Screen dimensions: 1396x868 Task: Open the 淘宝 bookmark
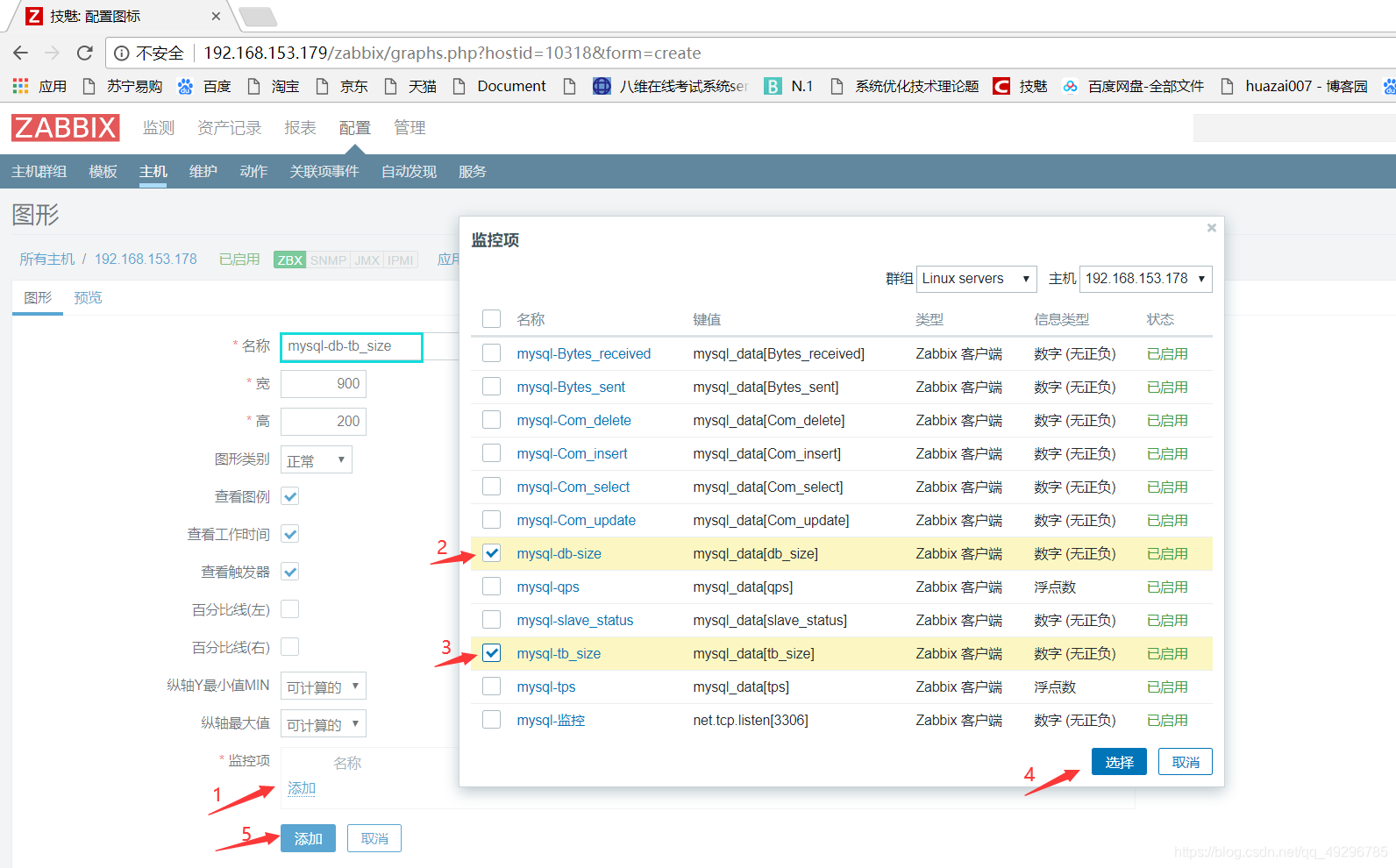click(274, 86)
